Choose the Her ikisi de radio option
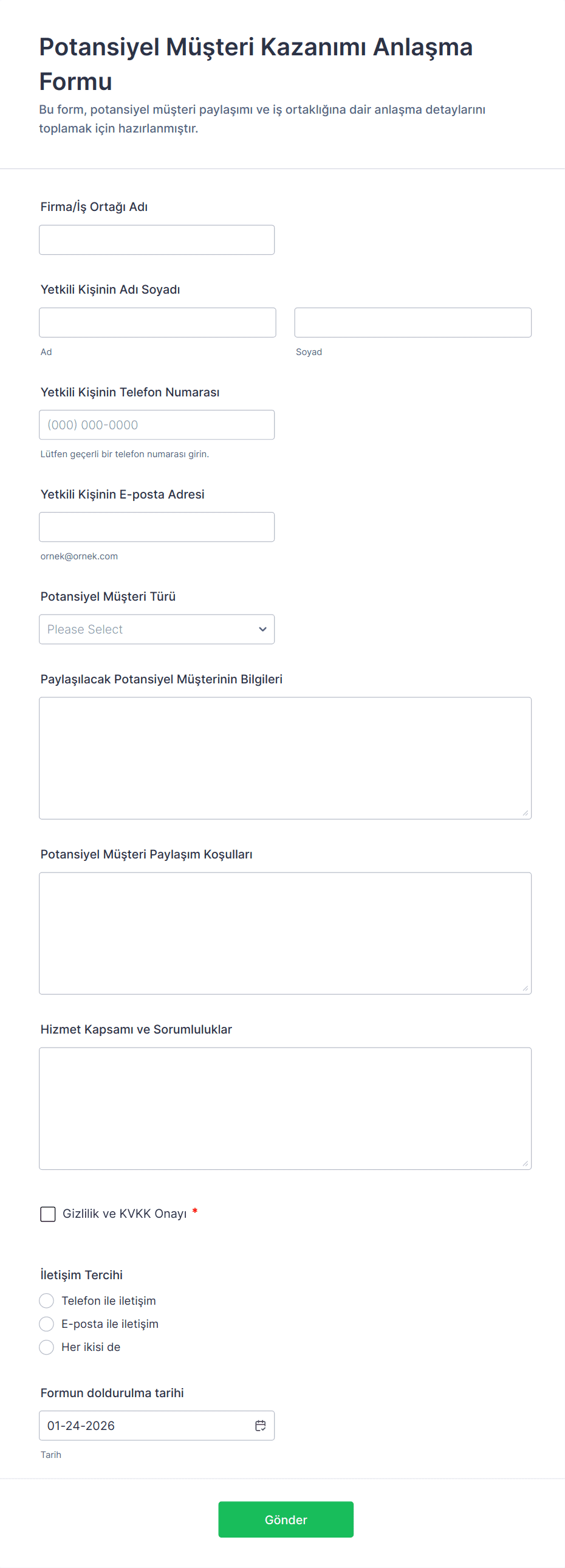 pos(47,1347)
